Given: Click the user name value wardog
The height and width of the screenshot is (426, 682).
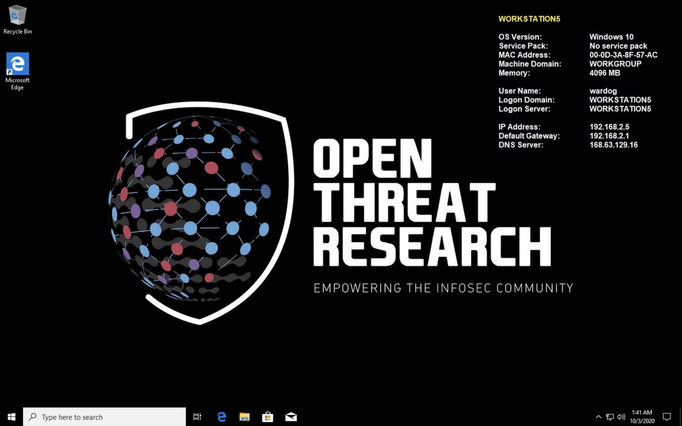Looking at the screenshot, I should coord(603,91).
